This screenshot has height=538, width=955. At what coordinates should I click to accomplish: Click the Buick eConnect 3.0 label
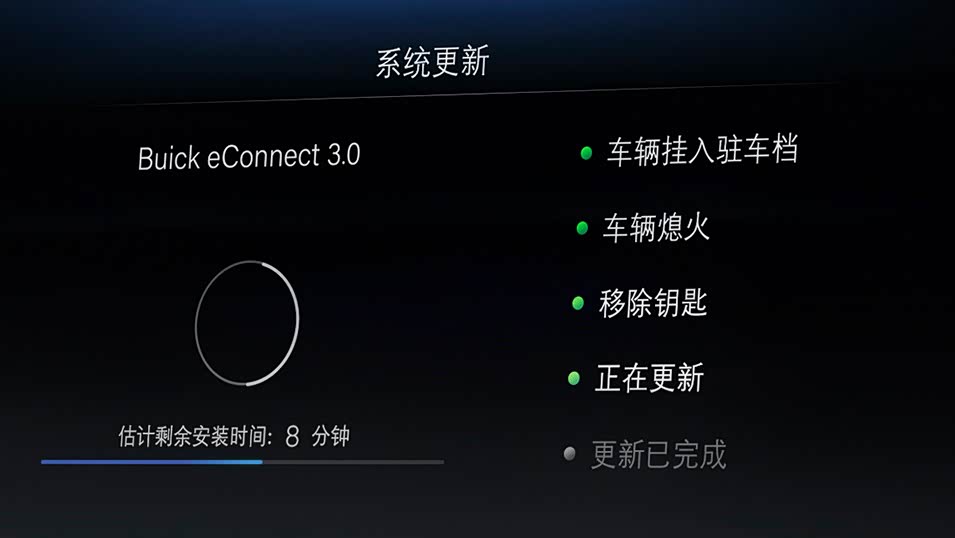point(249,157)
